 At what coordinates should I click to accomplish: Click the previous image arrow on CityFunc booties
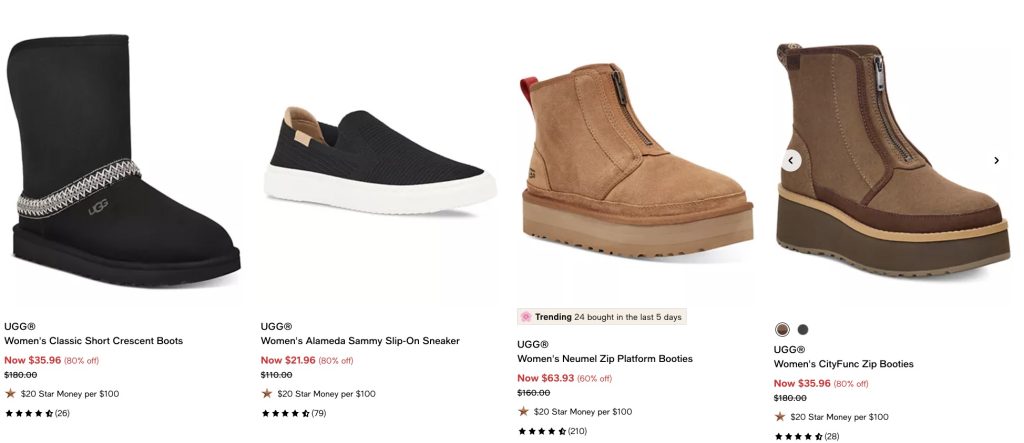click(x=790, y=160)
